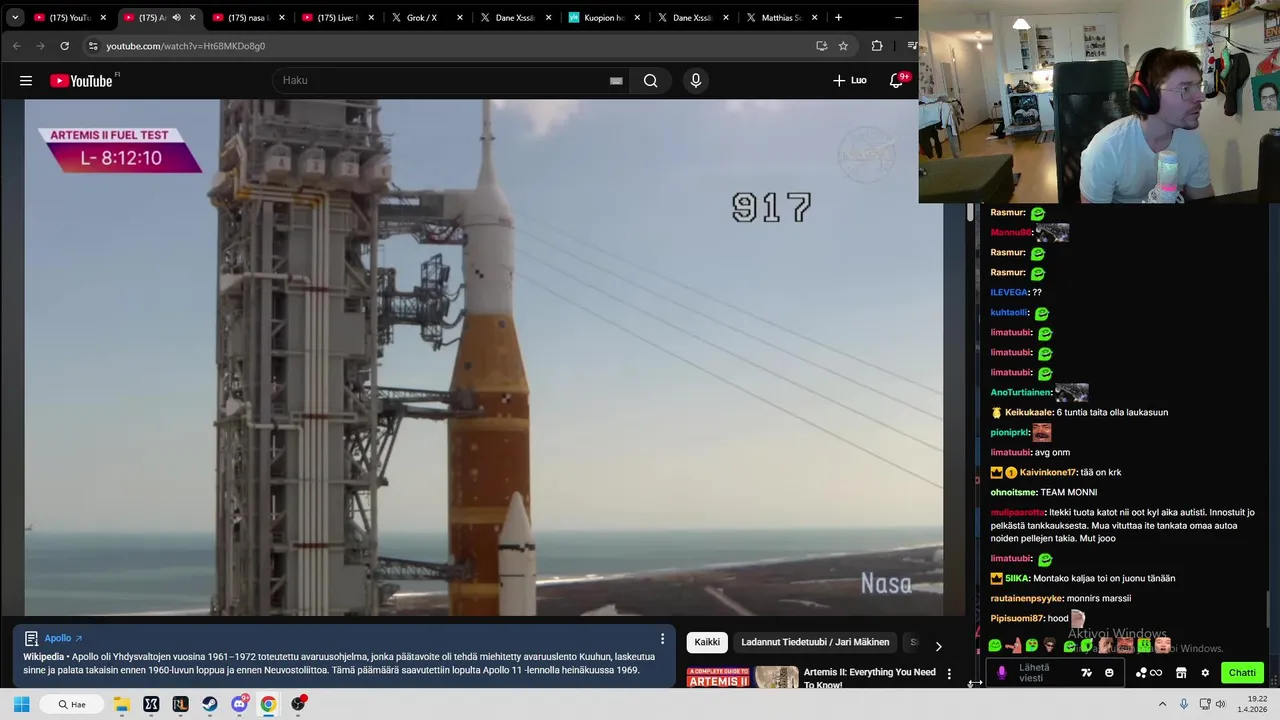Go forward in browser history

pyautogui.click(x=40, y=46)
